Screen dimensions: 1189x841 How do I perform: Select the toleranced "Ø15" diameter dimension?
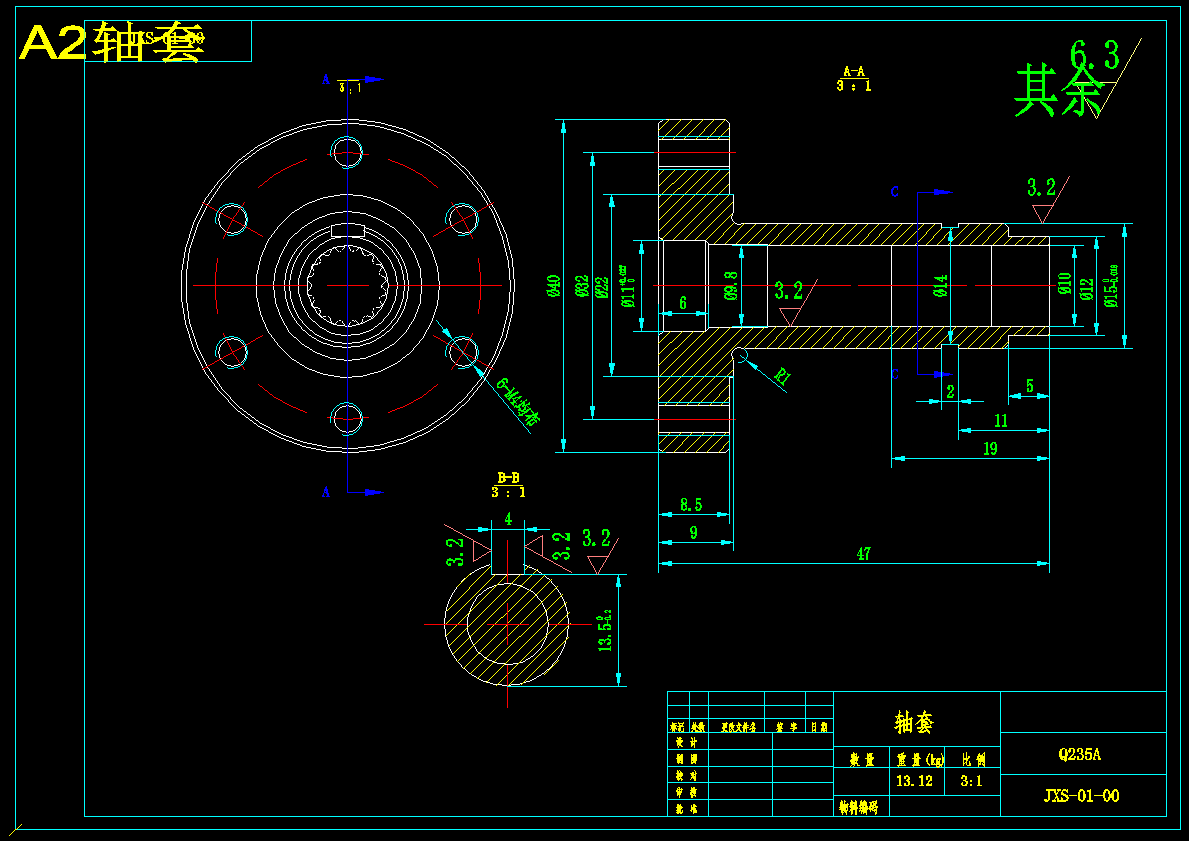[1112, 286]
